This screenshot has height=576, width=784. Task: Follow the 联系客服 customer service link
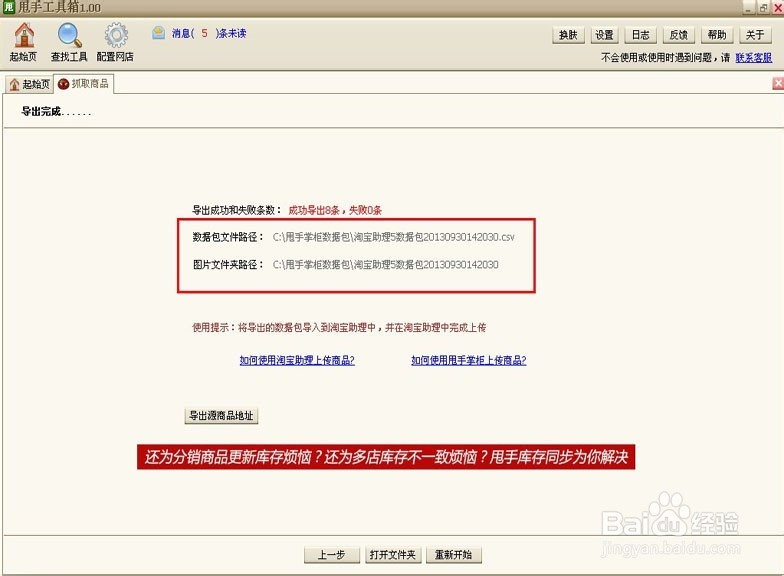click(754, 58)
